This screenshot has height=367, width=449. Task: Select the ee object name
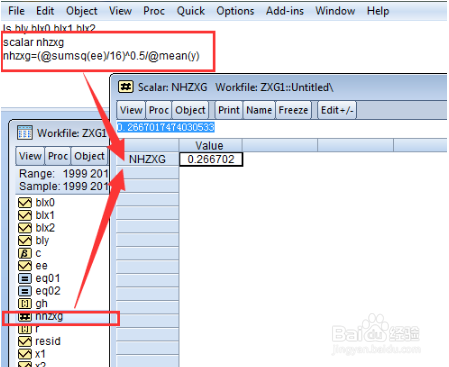(41, 266)
